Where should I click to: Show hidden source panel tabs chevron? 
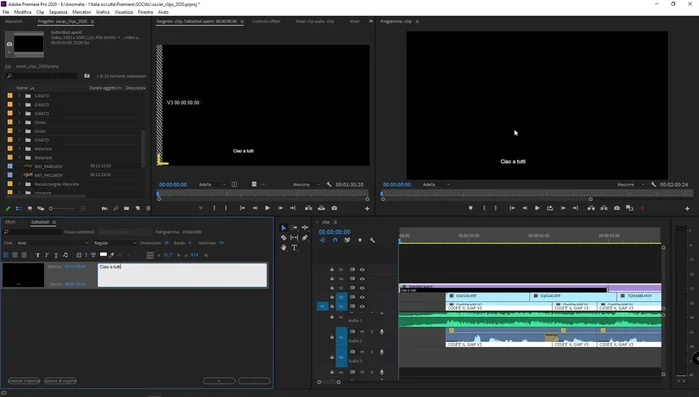[x=371, y=21]
